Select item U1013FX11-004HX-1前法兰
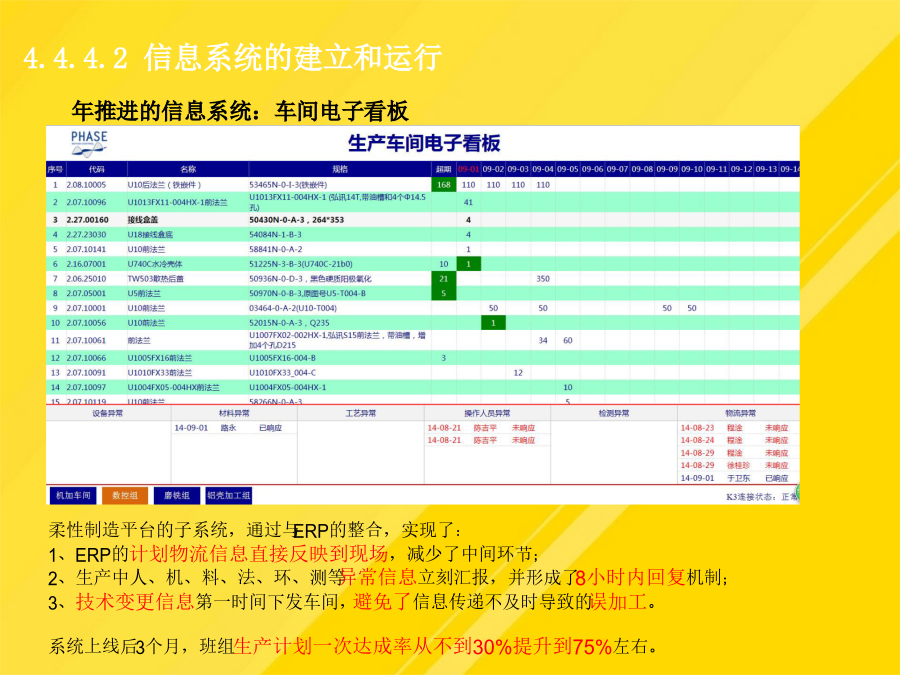 177,203
